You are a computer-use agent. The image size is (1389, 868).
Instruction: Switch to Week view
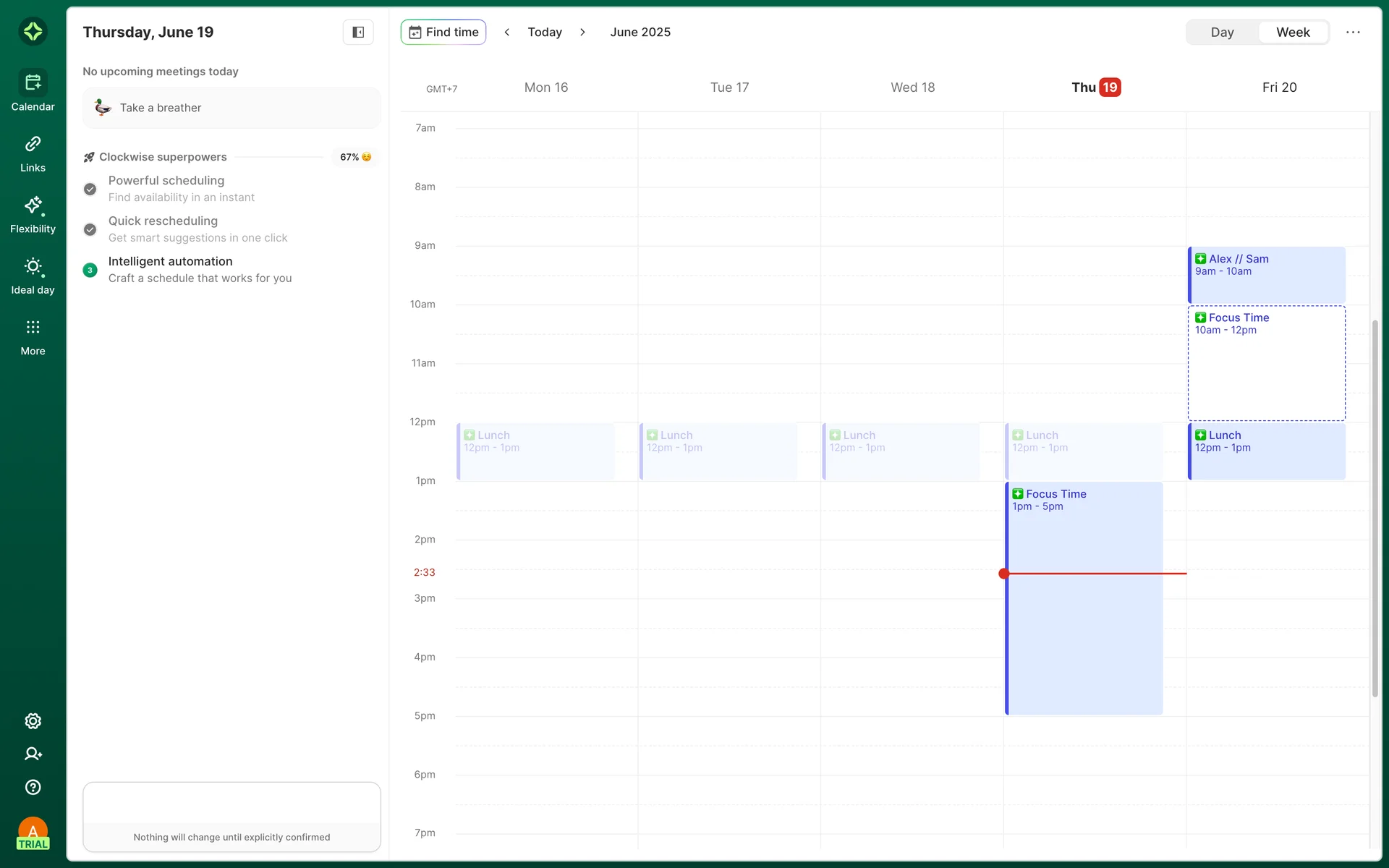tap(1293, 32)
